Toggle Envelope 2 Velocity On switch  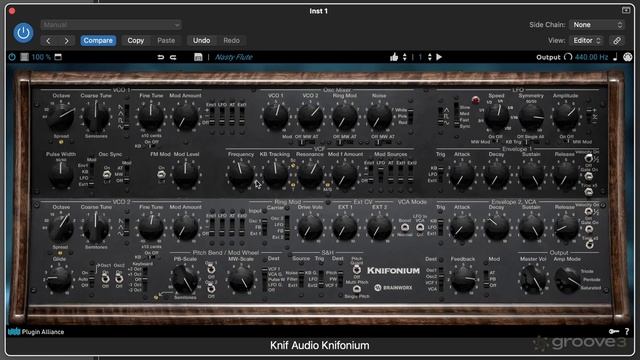pyautogui.click(x=588, y=211)
